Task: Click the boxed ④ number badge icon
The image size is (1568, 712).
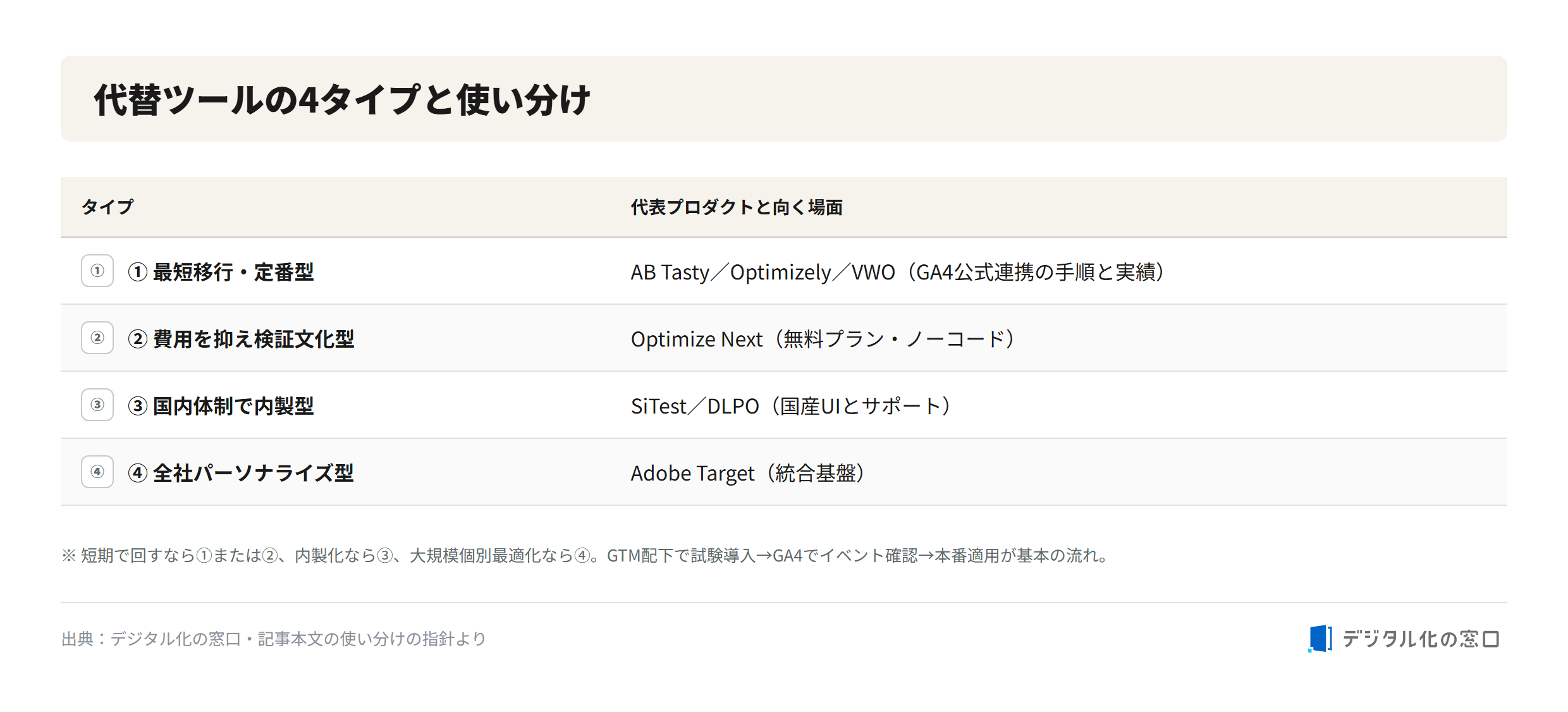Action: 97,472
